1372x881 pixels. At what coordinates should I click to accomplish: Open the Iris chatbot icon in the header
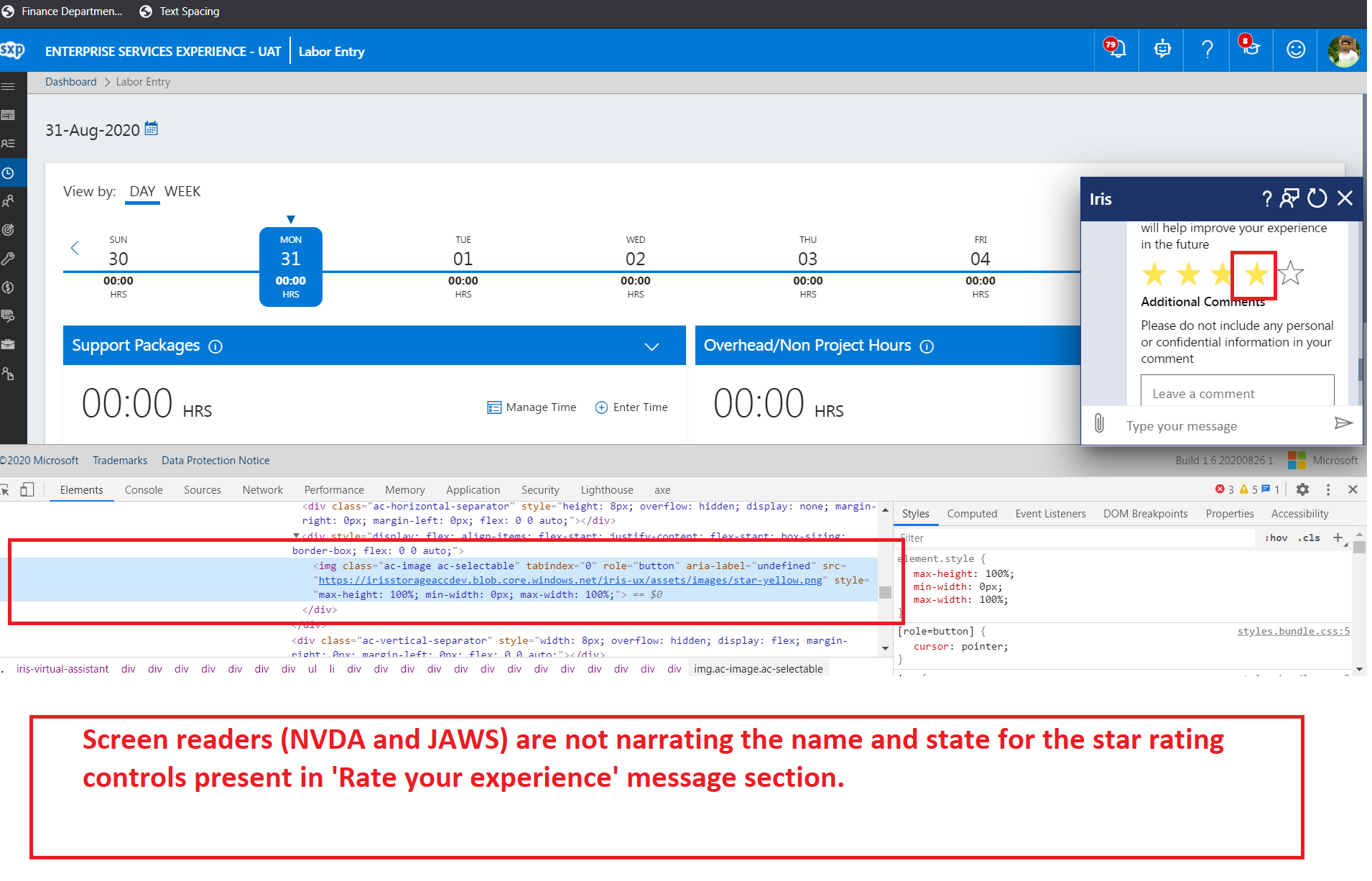point(1162,49)
